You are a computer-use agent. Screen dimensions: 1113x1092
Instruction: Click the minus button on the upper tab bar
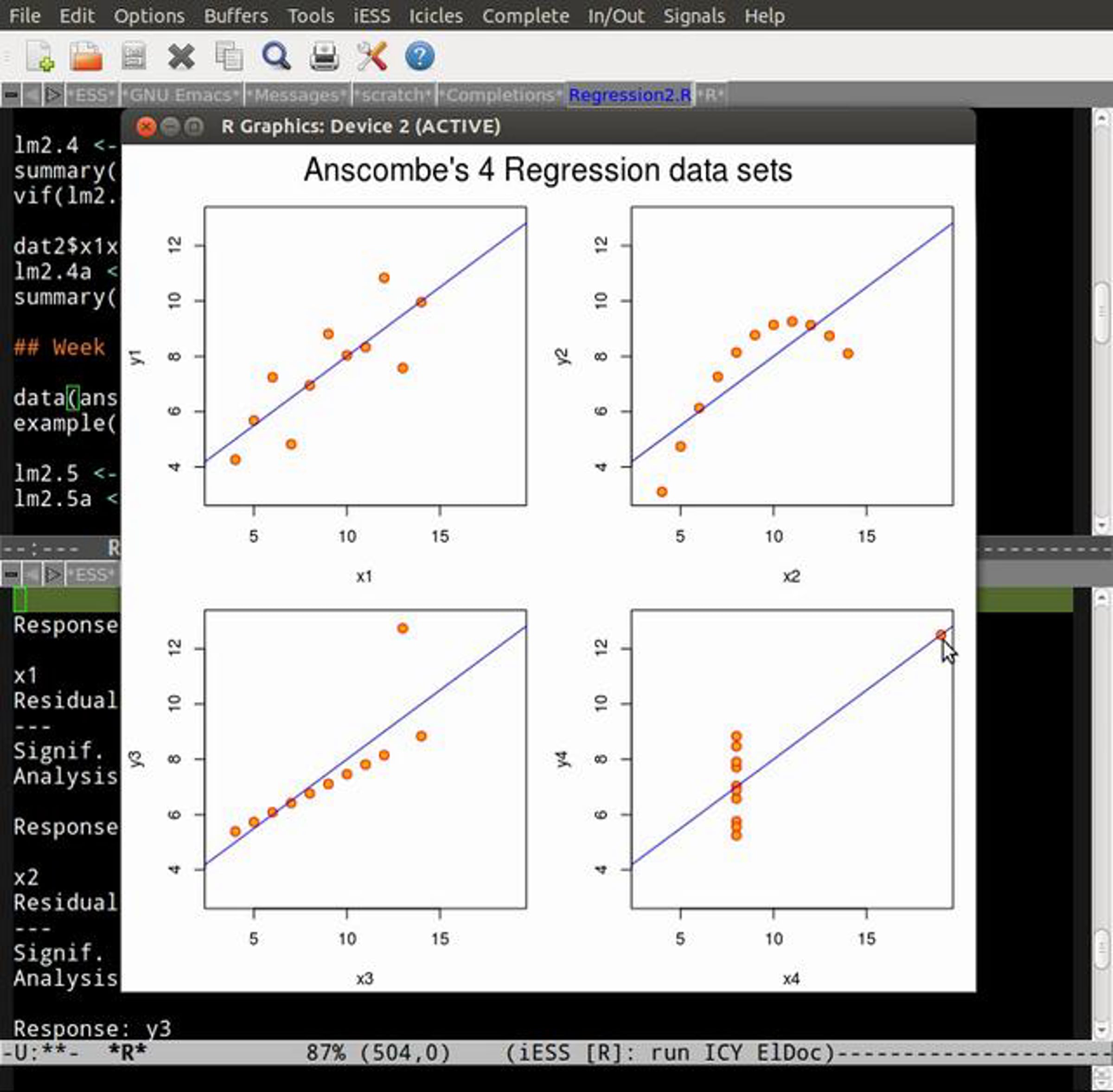click(11, 95)
